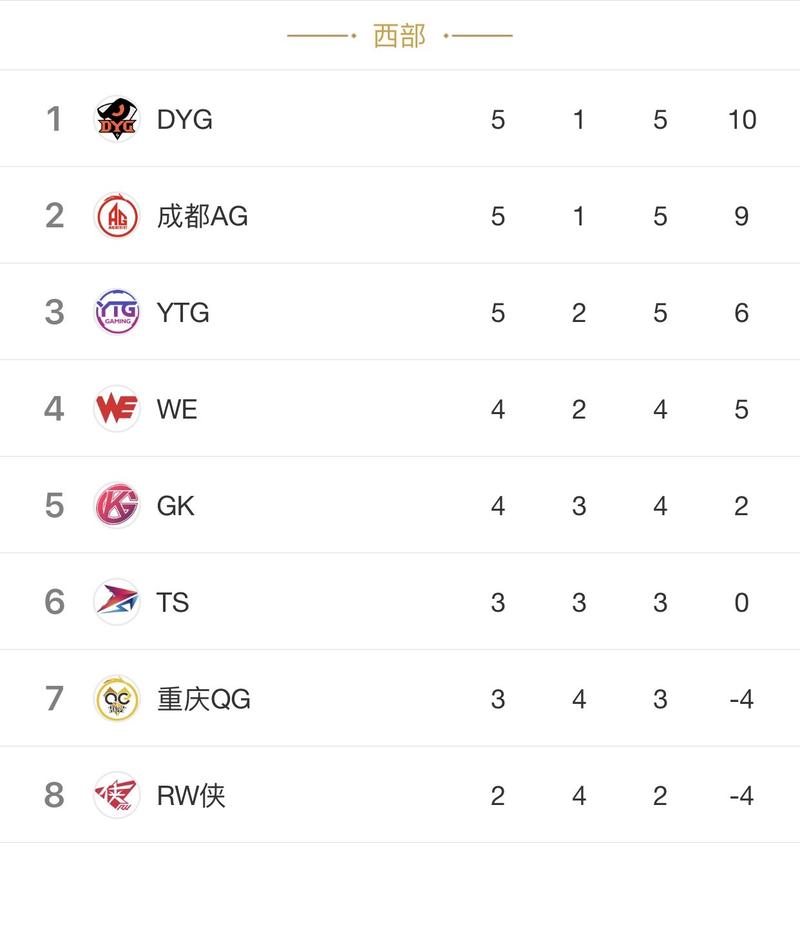Select rank number 8 in standings
The width and height of the screenshot is (800, 928).
(x=54, y=795)
